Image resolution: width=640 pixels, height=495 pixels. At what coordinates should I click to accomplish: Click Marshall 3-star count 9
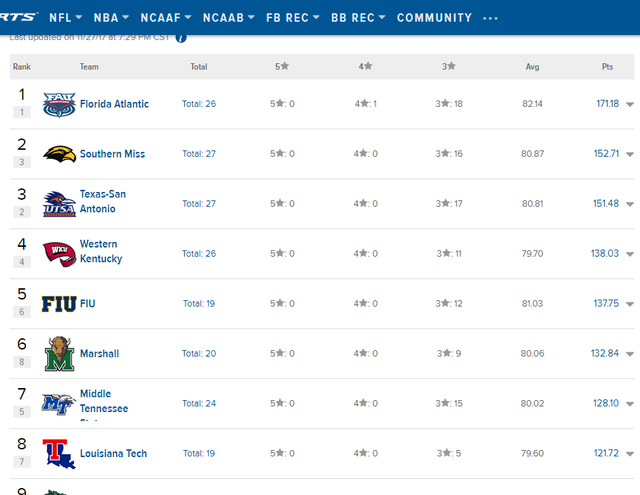click(449, 353)
